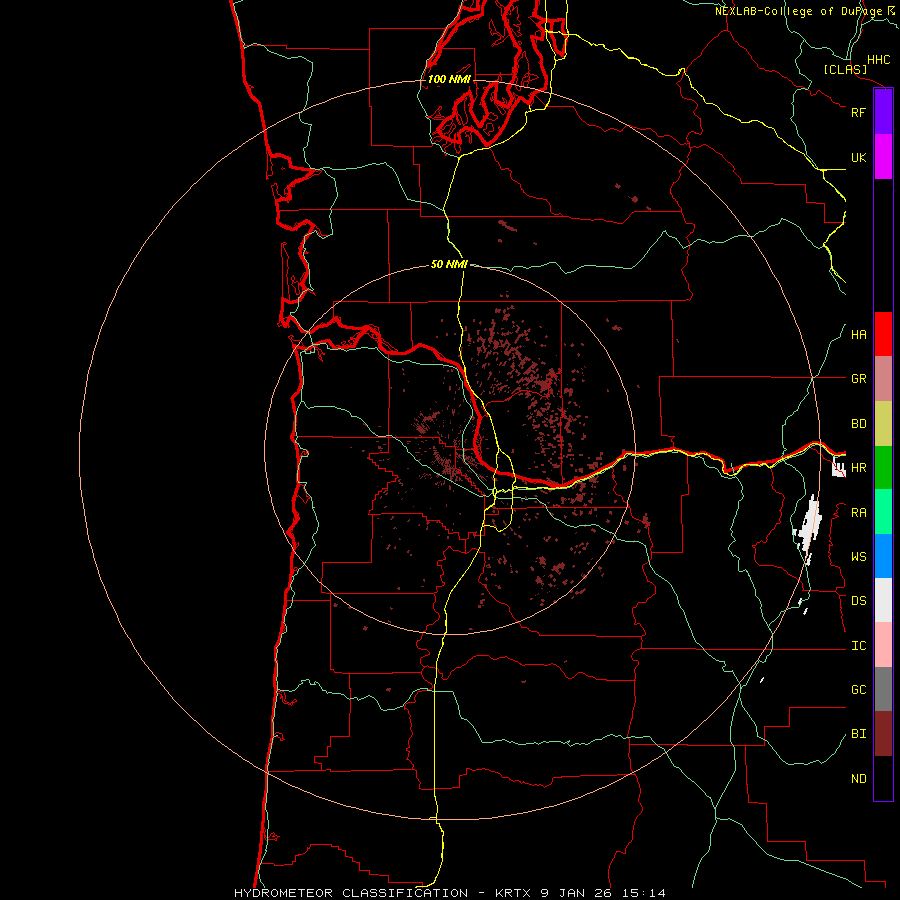Click the ND legend label
Screen dimensions: 900x900
pyautogui.click(x=858, y=778)
